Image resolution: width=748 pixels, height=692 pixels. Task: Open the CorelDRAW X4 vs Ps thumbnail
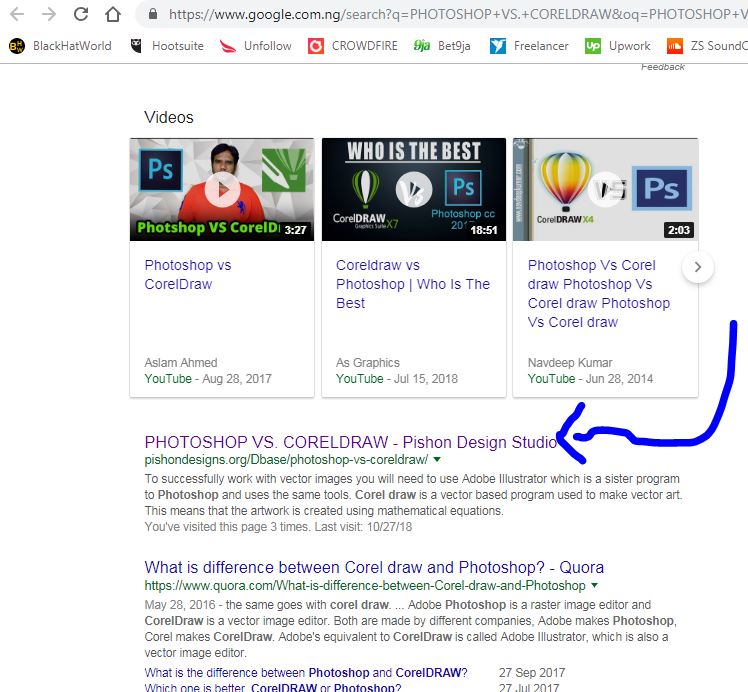pyautogui.click(x=605, y=189)
